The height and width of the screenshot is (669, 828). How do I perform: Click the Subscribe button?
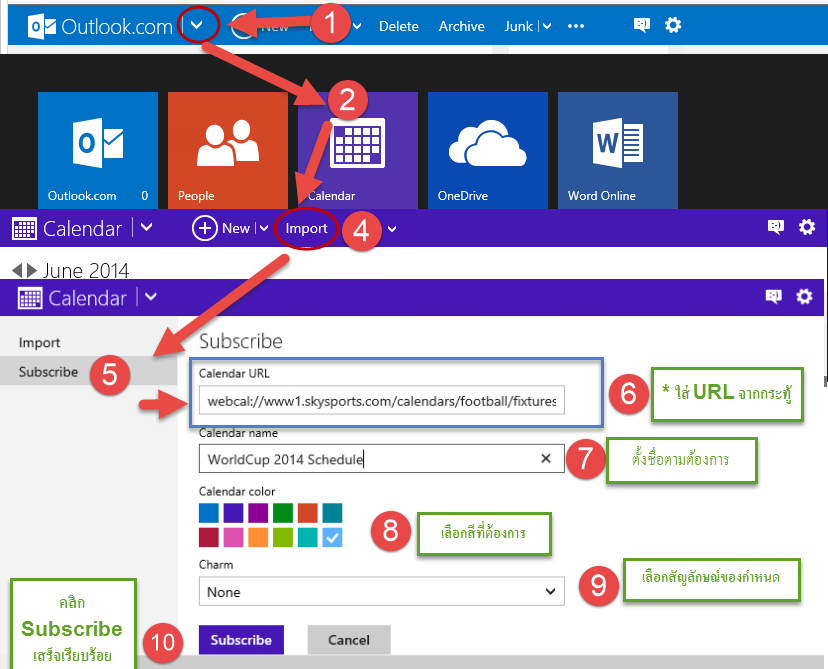pos(241,639)
